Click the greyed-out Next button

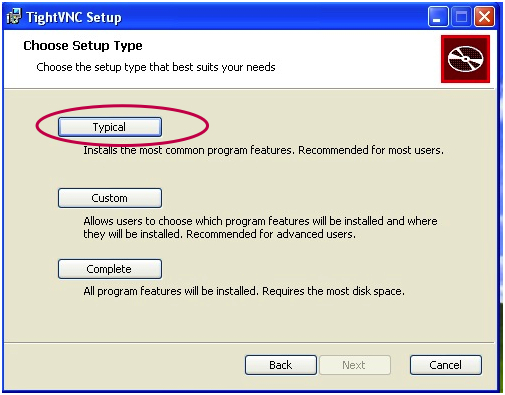click(x=355, y=365)
